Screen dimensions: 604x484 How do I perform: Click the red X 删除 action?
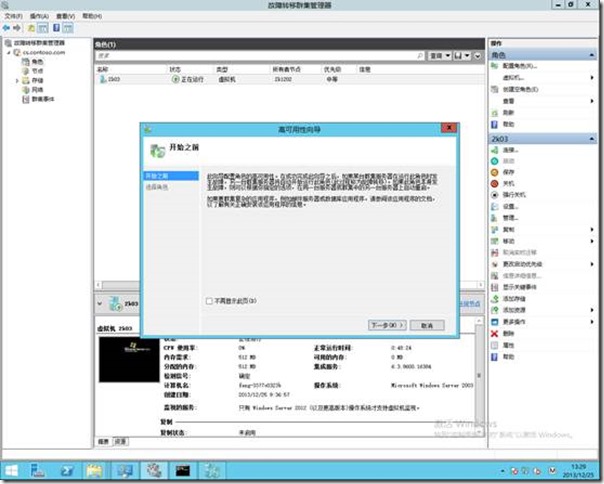[x=495, y=334]
